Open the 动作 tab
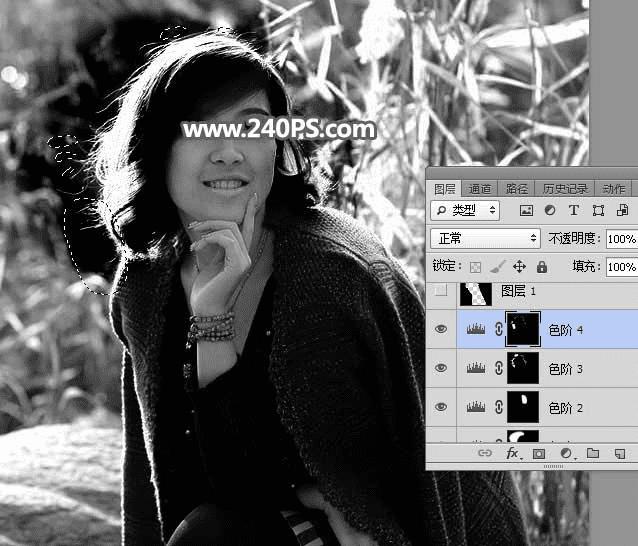 click(x=614, y=189)
